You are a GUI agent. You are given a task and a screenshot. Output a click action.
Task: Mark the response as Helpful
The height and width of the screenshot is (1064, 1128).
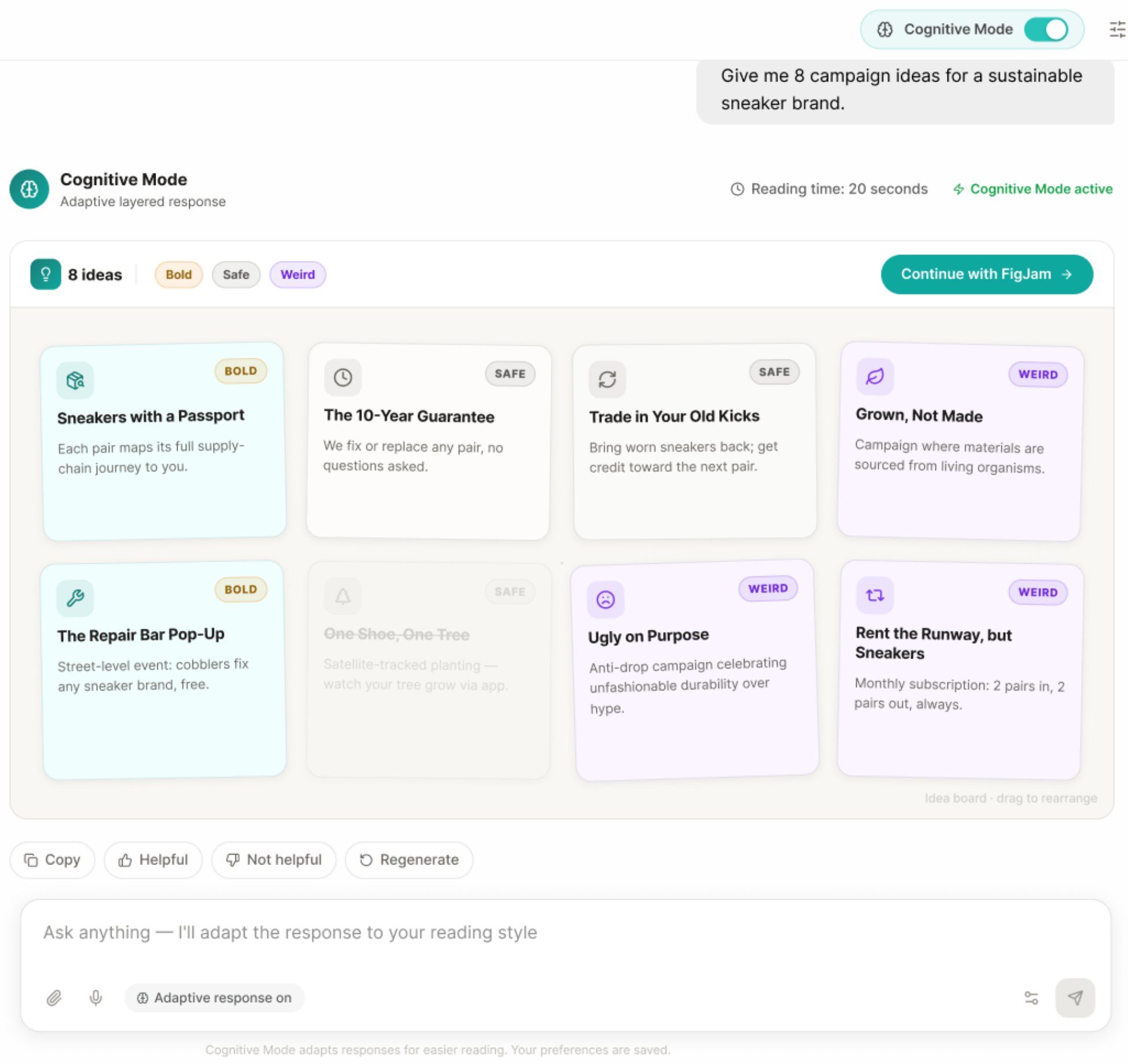(153, 860)
